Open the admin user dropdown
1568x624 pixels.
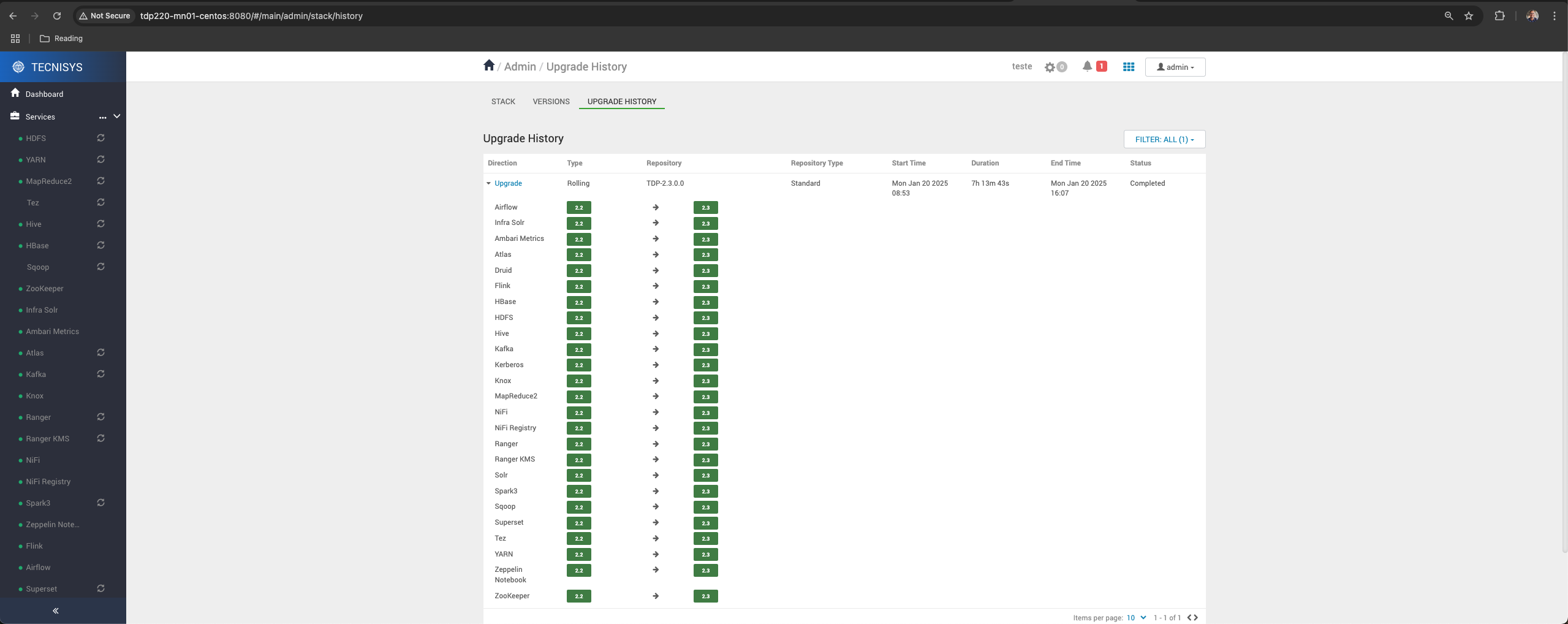click(1175, 67)
